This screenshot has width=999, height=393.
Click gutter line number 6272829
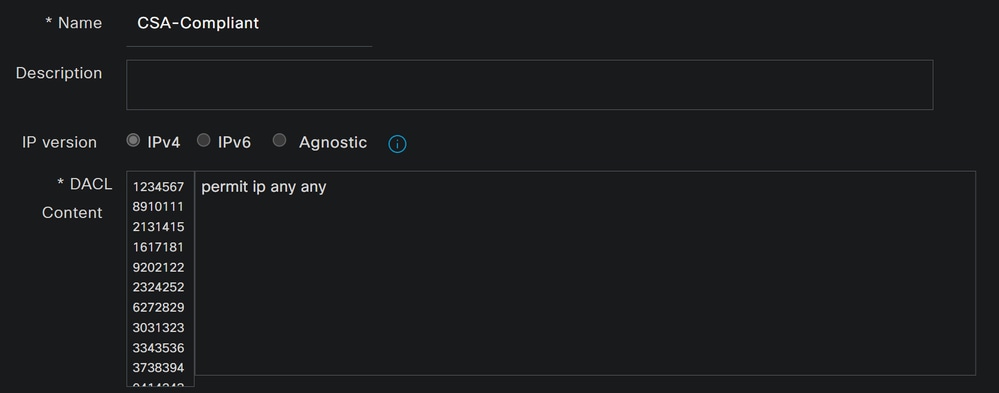click(159, 307)
